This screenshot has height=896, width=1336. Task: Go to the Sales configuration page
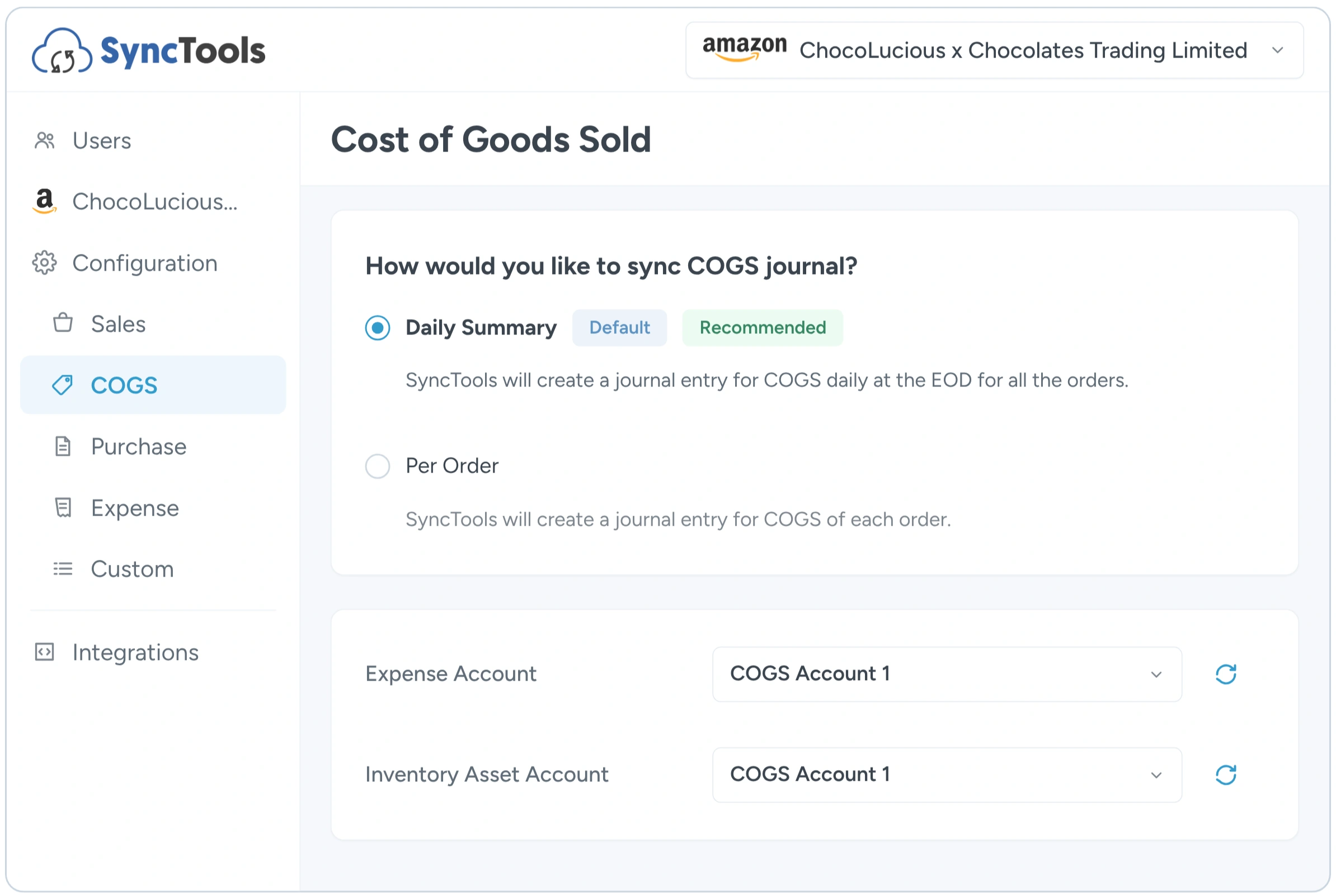coord(153,324)
